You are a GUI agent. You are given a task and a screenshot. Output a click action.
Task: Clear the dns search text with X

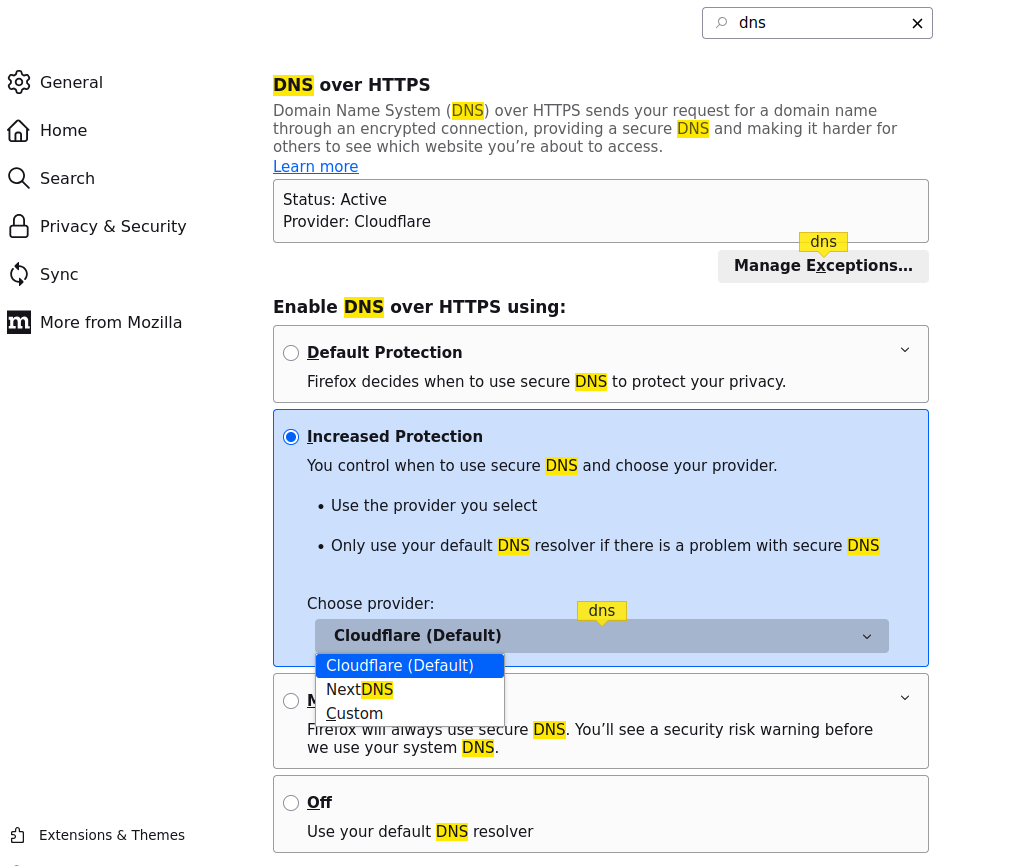coord(917,23)
